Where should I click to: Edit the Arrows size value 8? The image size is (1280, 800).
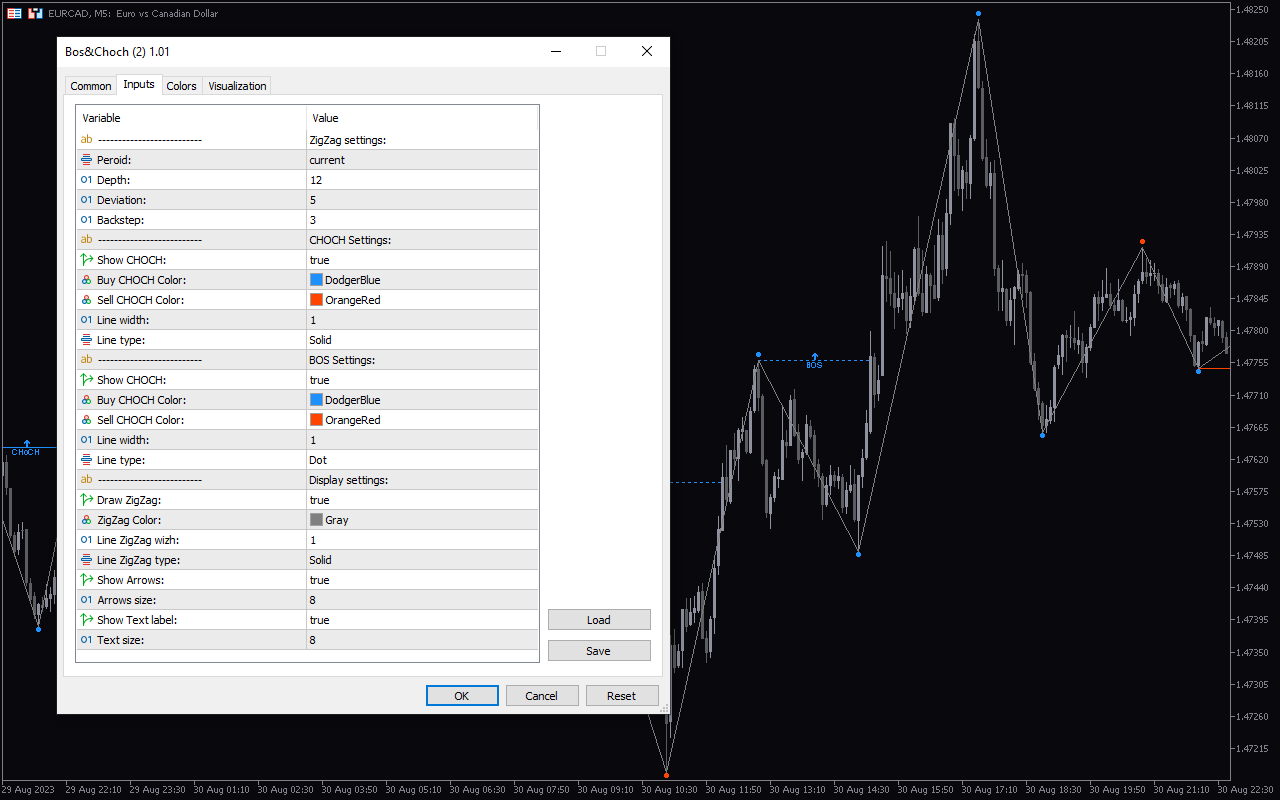[422, 600]
